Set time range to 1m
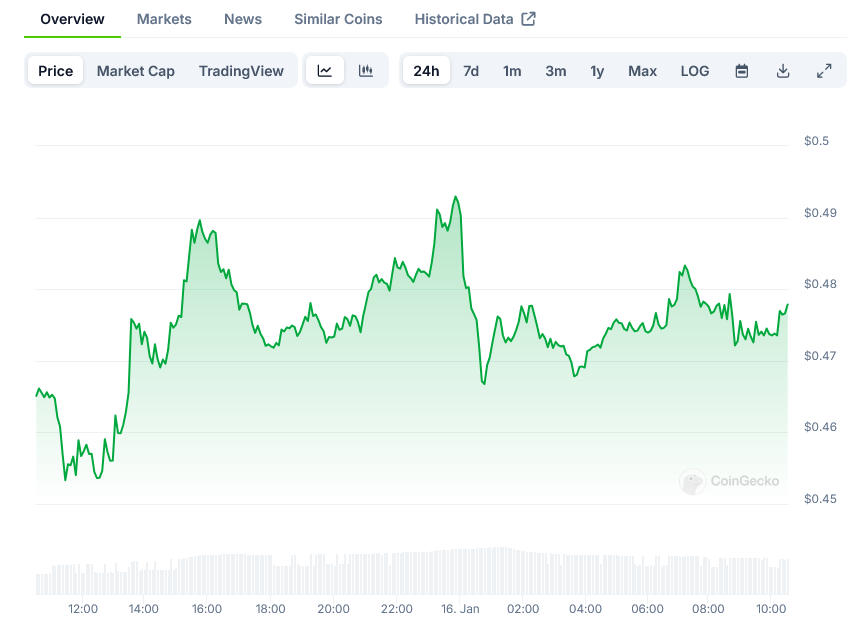This screenshot has height=626, width=847. click(512, 71)
